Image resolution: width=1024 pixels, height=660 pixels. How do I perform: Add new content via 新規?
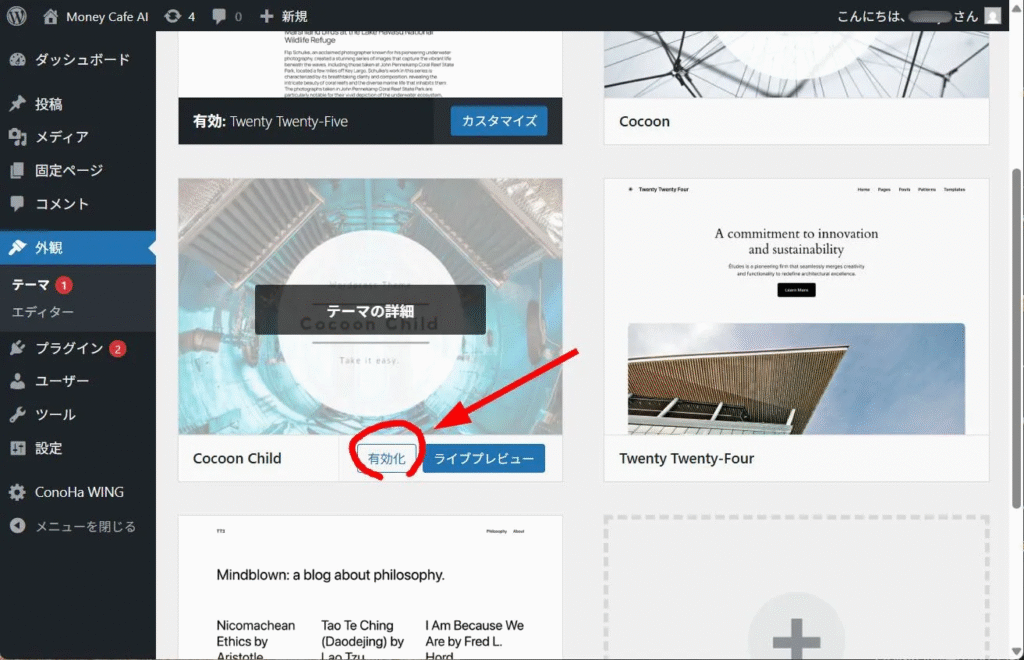pos(284,16)
